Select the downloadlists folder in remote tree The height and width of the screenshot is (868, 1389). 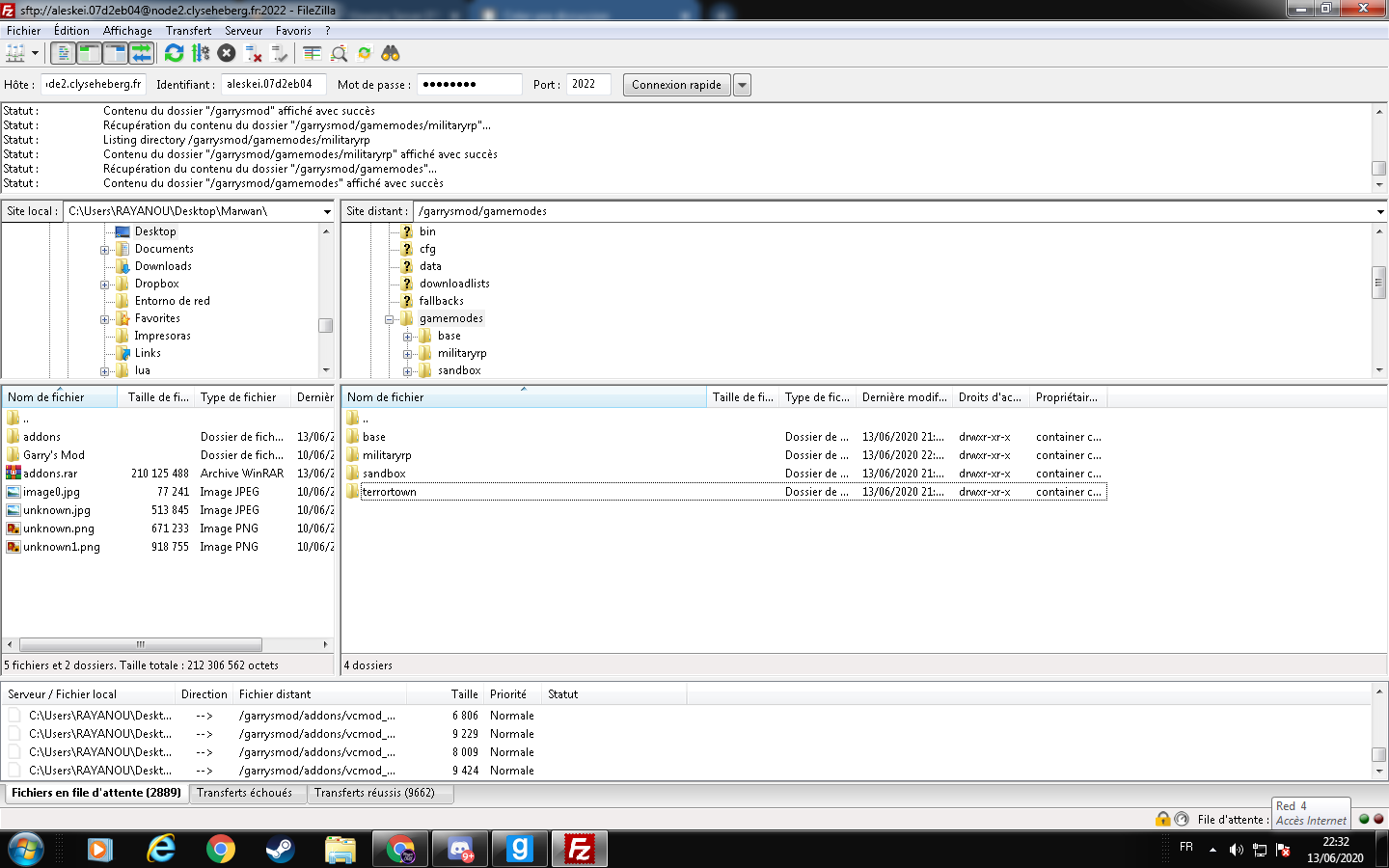454,284
